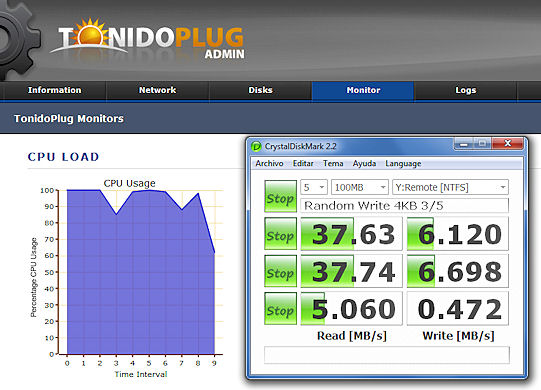Click the top Stop button beside test count

click(281, 196)
